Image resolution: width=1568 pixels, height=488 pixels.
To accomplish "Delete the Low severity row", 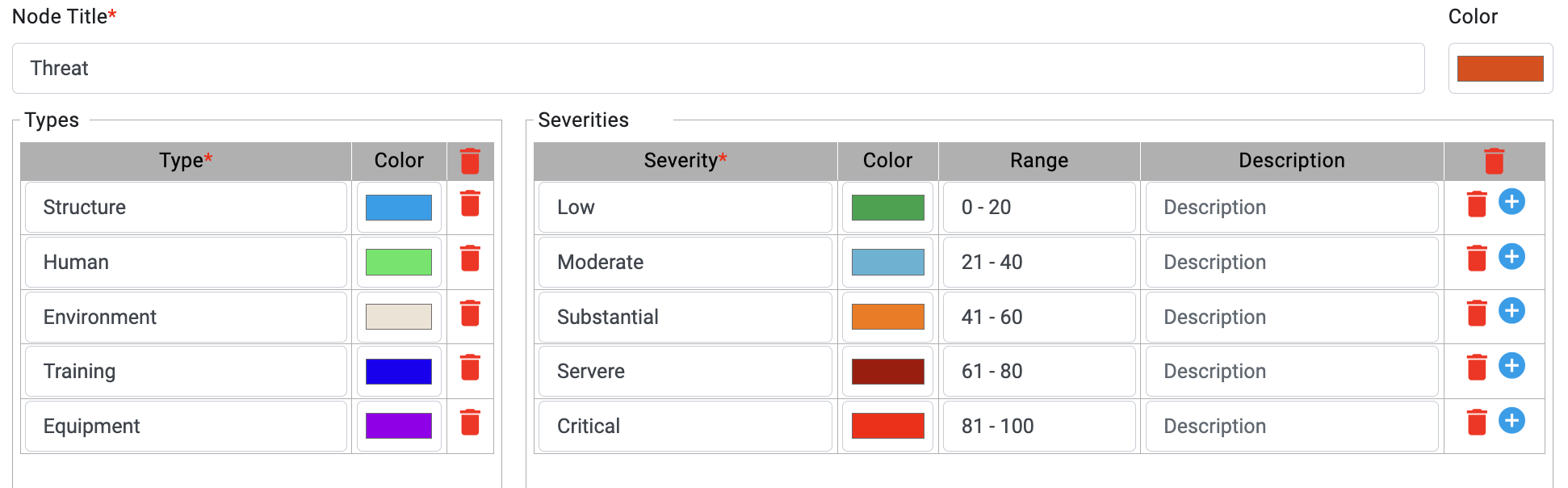I will [1477, 204].
